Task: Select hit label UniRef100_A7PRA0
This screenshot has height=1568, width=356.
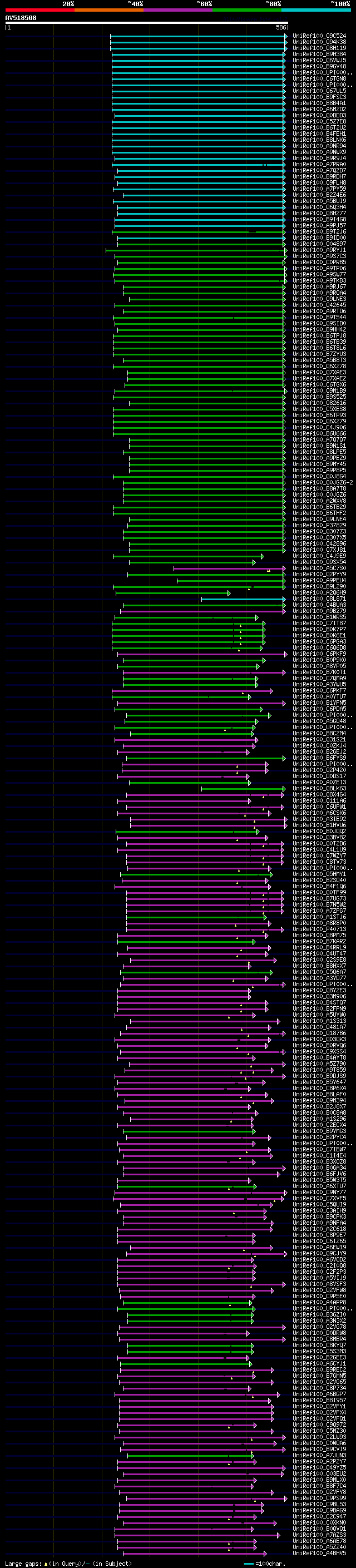Action: pyautogui.click(x=319, y=164)
